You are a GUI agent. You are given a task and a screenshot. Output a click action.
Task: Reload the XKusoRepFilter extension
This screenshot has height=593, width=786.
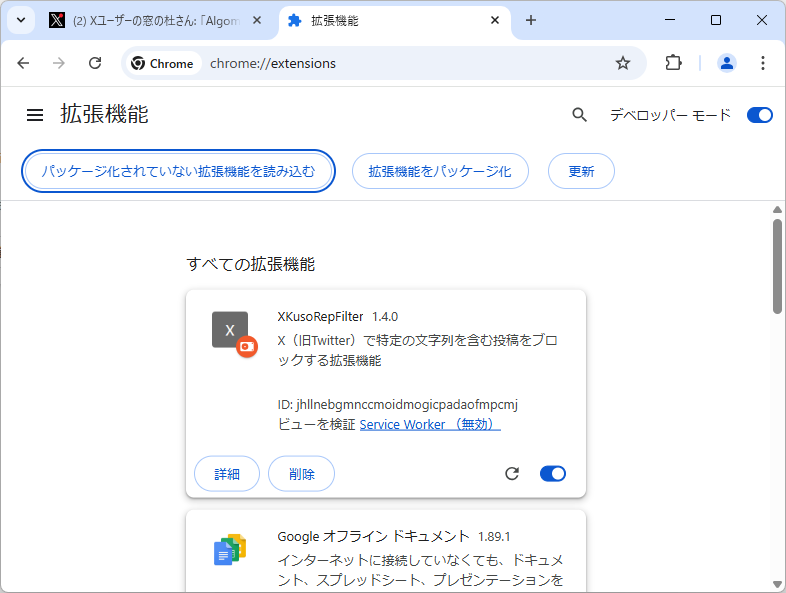click(x=512, y=474)
